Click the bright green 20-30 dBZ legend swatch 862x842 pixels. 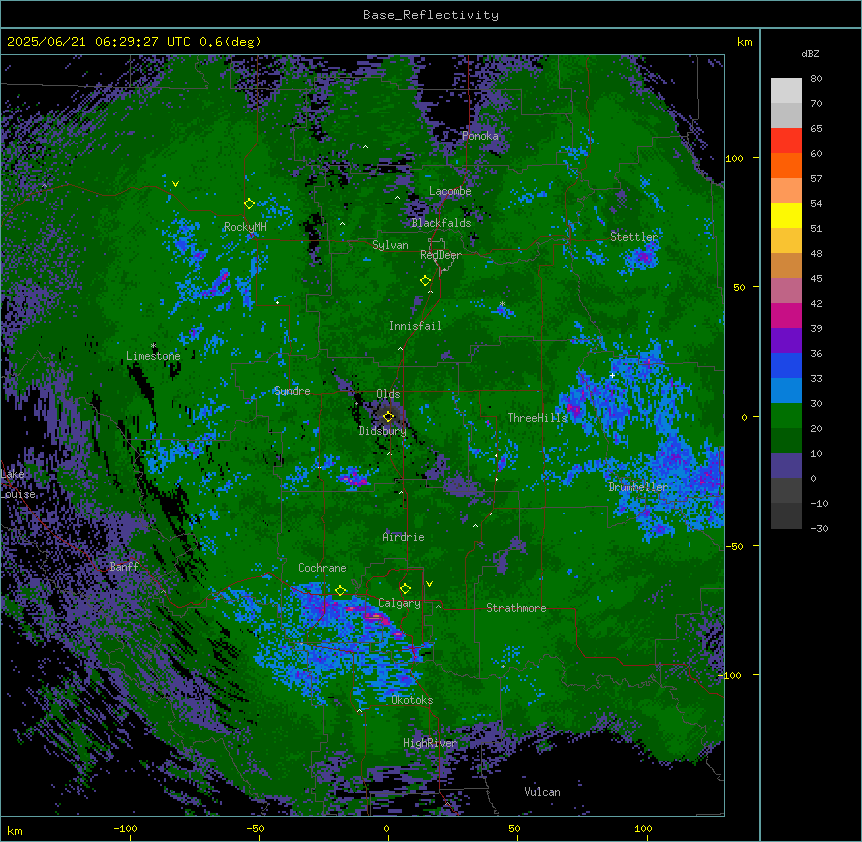[786, 416]
